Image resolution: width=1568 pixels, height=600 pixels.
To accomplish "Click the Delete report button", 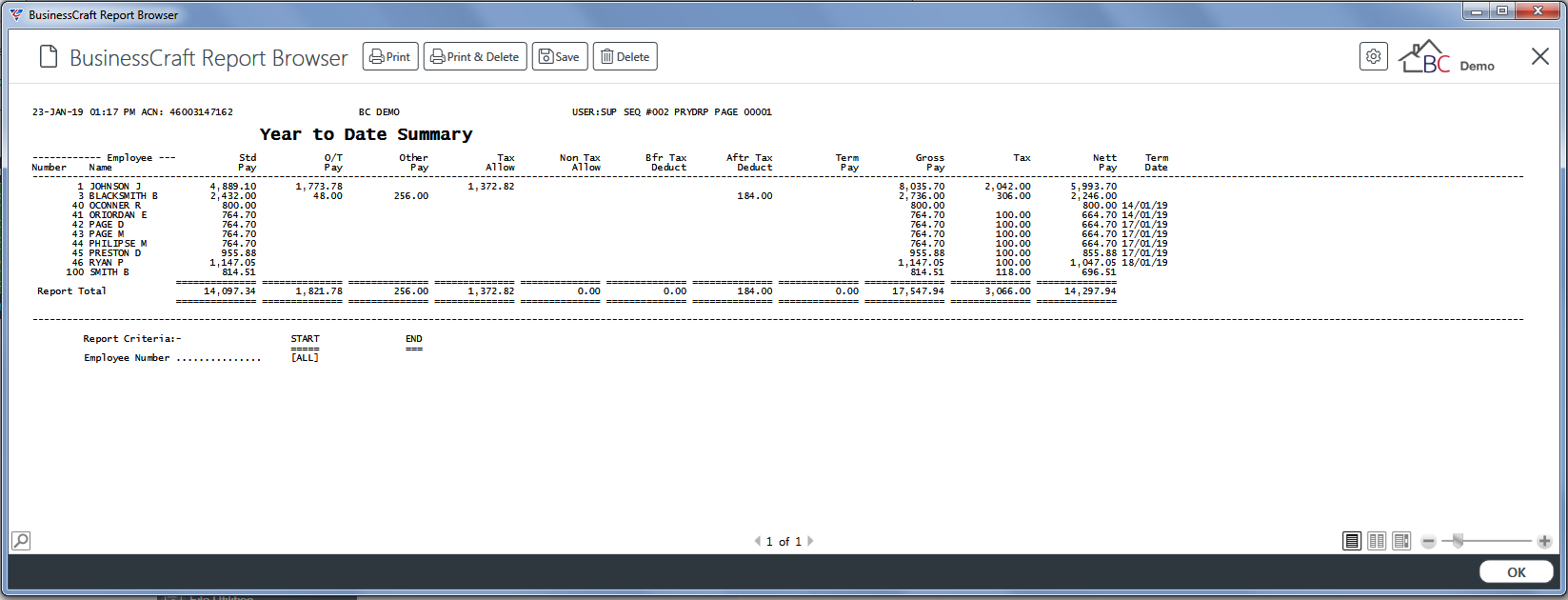I will 625,56.
